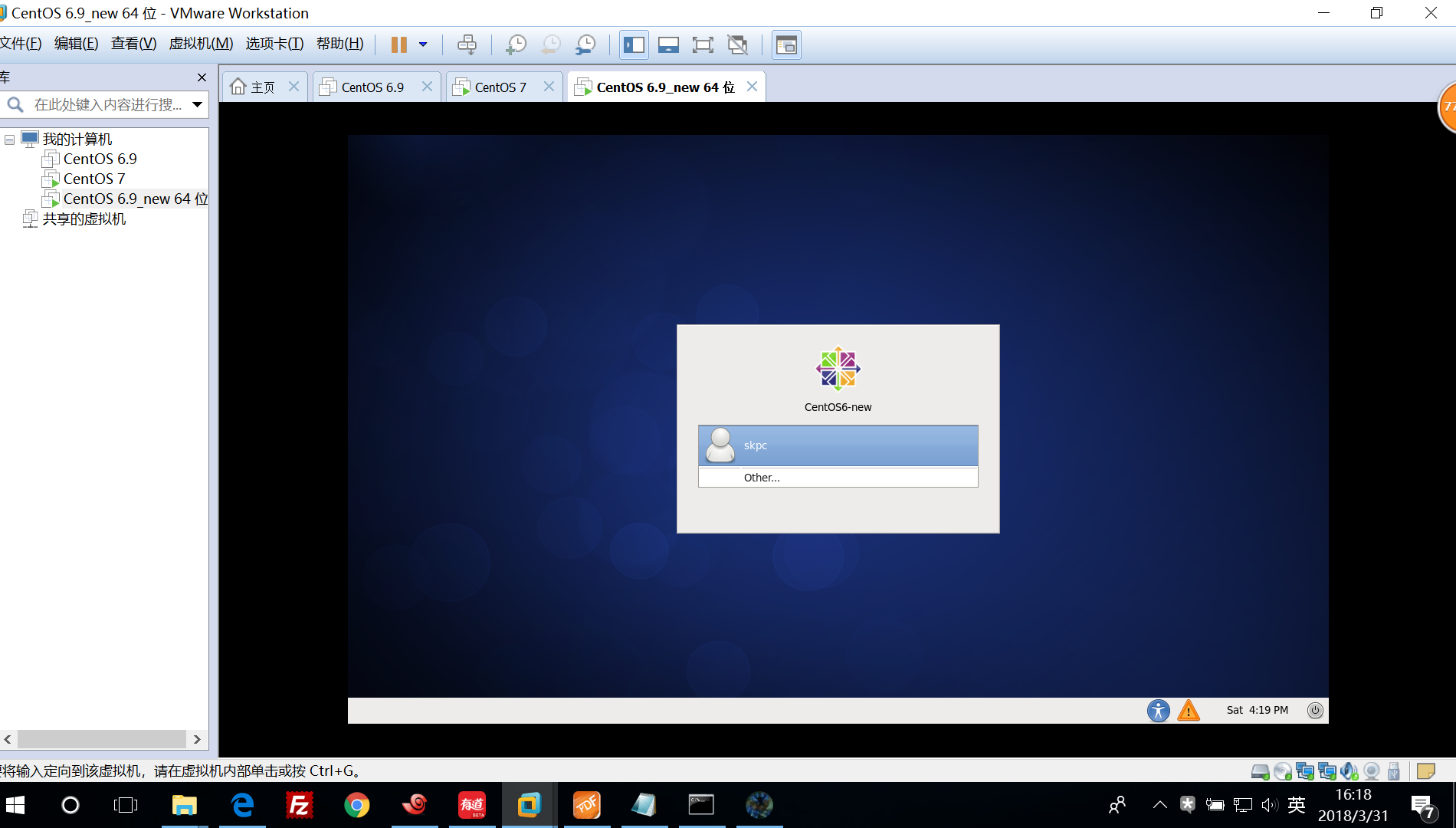
Task: Click the library search input field
Action: [x=107, y=104]
